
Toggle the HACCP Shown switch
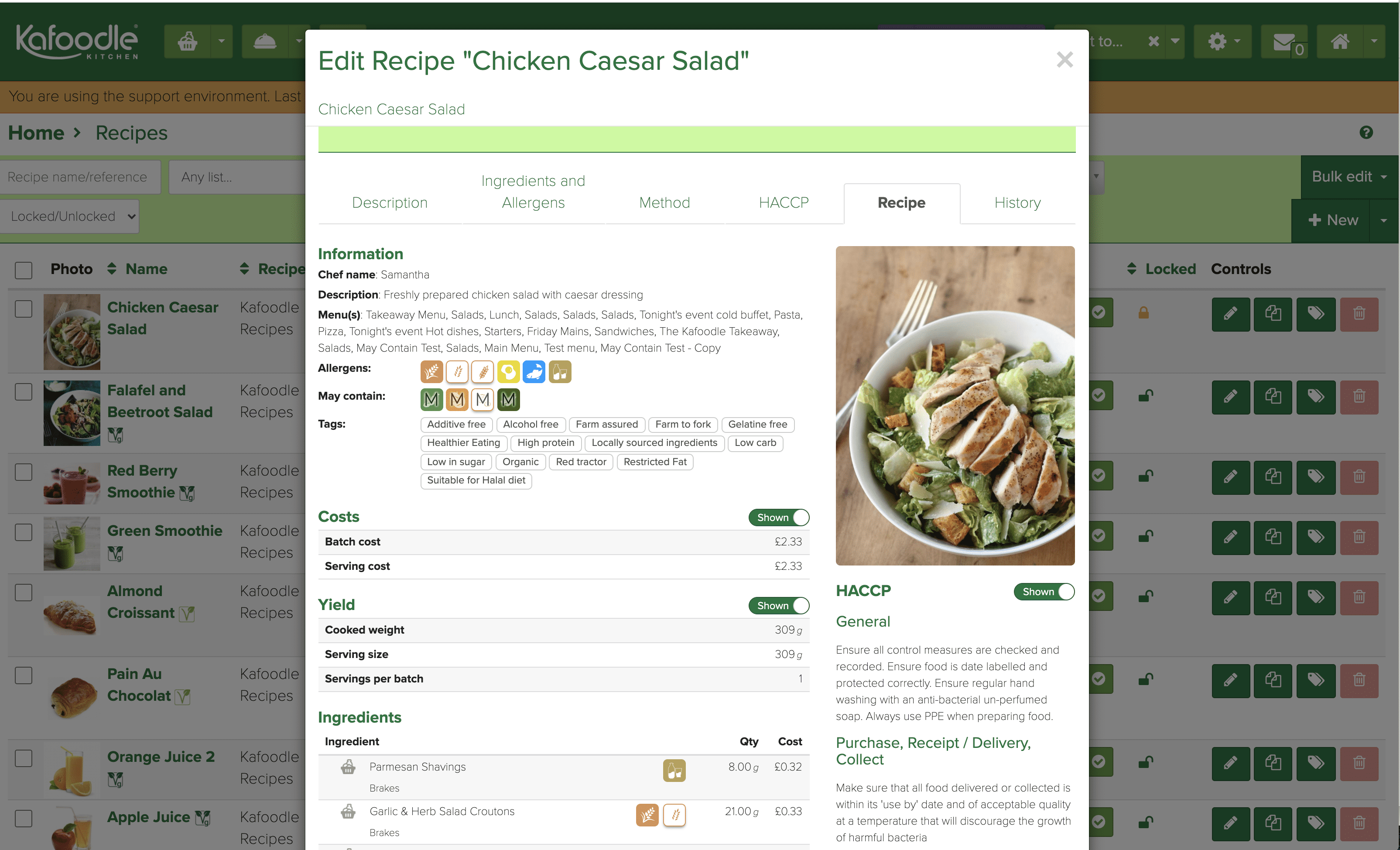pos(1044,592)
